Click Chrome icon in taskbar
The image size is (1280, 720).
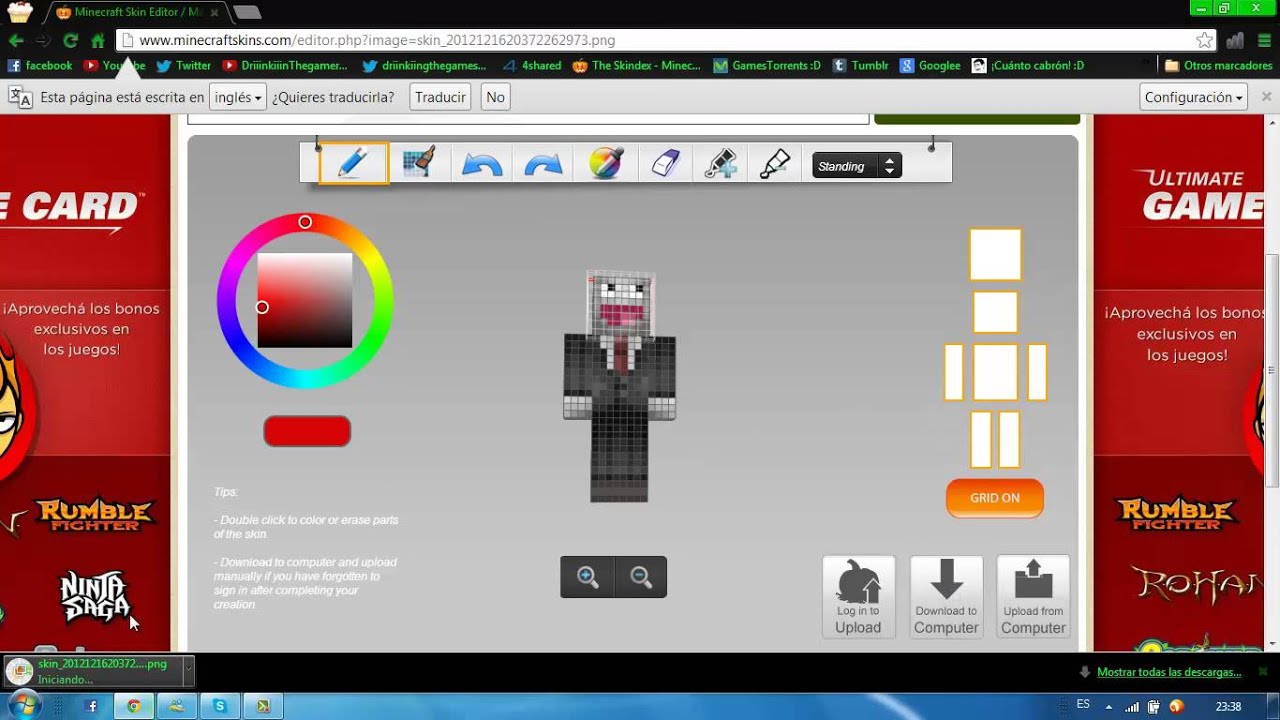133,706
